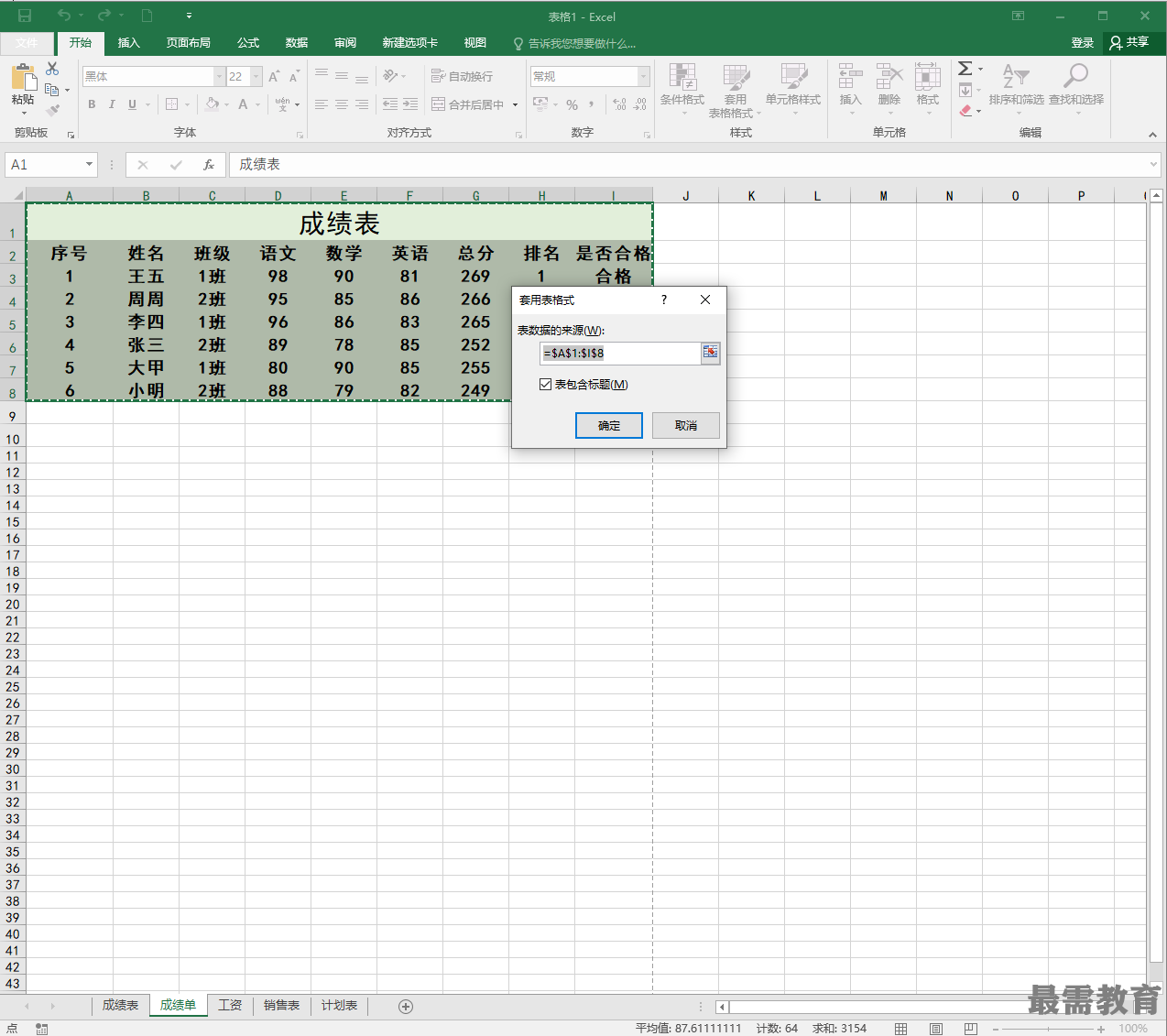Switch to 页面布局 ribbon tab
The width and height of the screenshot is (1167, 1036).
click(188, 43)
